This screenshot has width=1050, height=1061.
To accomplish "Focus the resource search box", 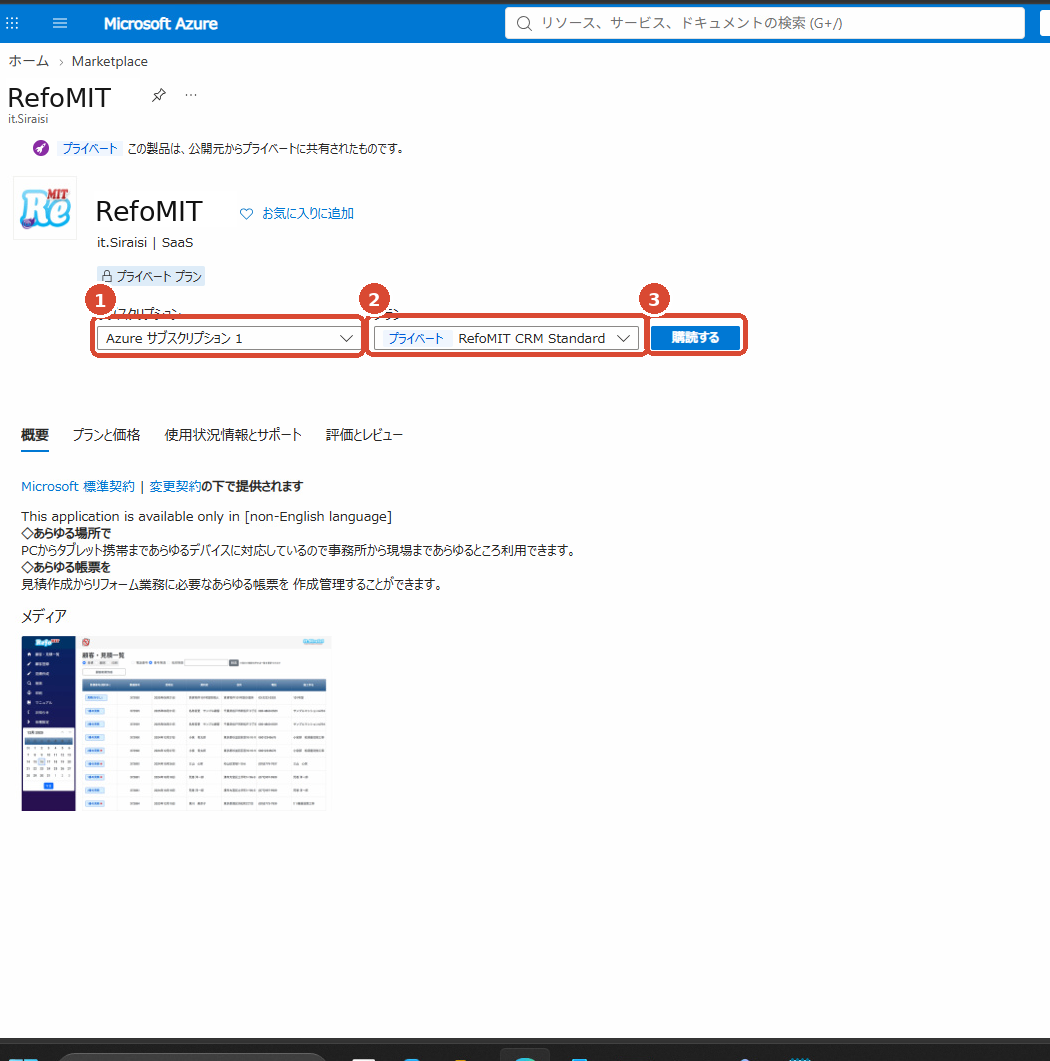I will pos(764,24).
